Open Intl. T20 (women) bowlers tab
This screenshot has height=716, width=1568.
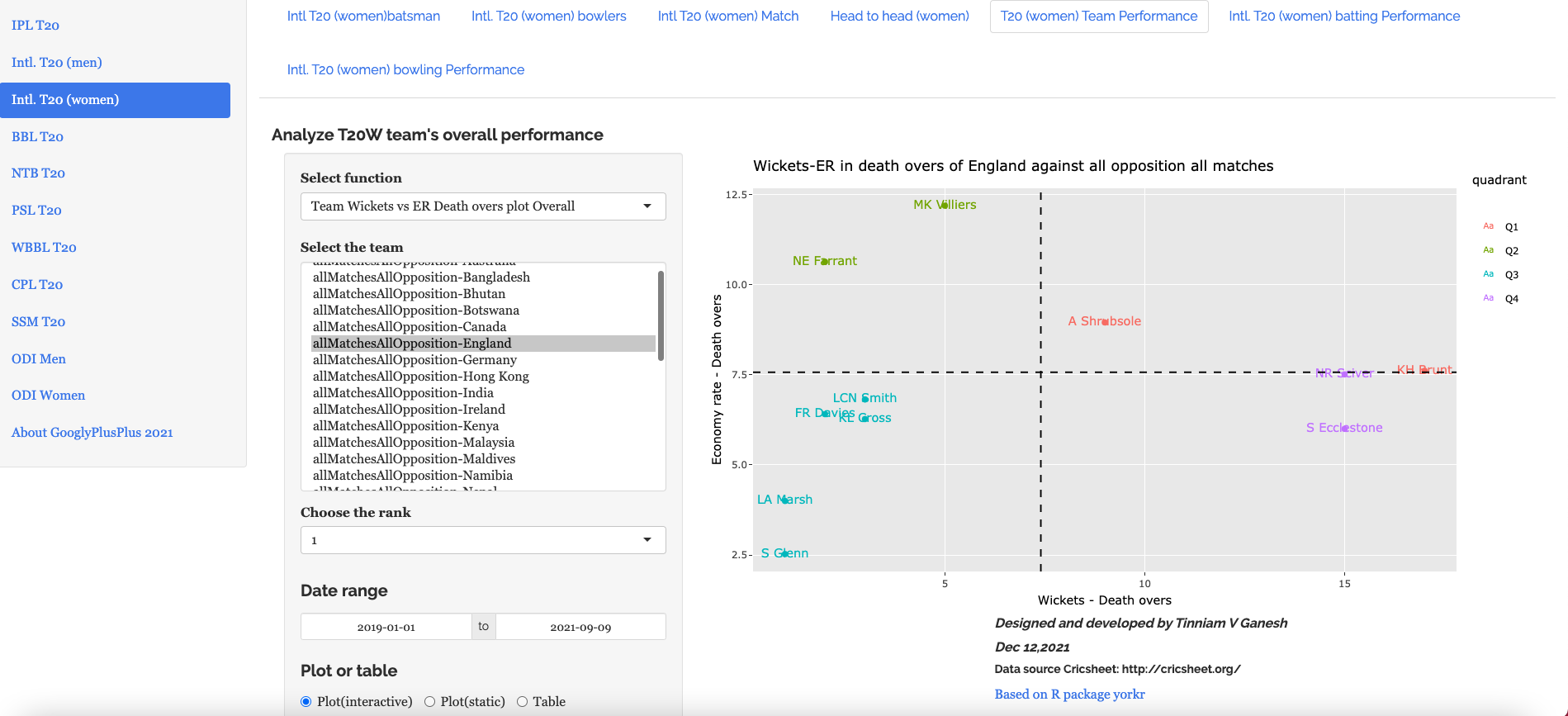coord(548,17)
